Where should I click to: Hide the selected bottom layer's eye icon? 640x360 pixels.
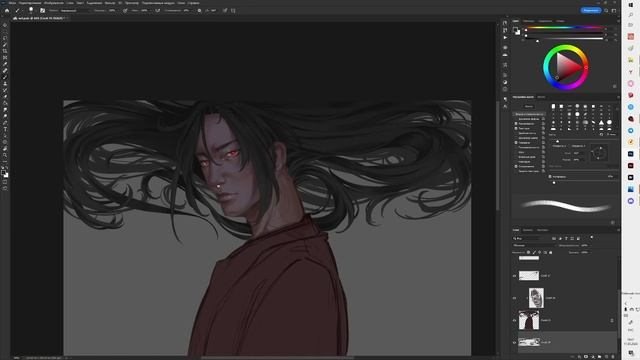514,342
